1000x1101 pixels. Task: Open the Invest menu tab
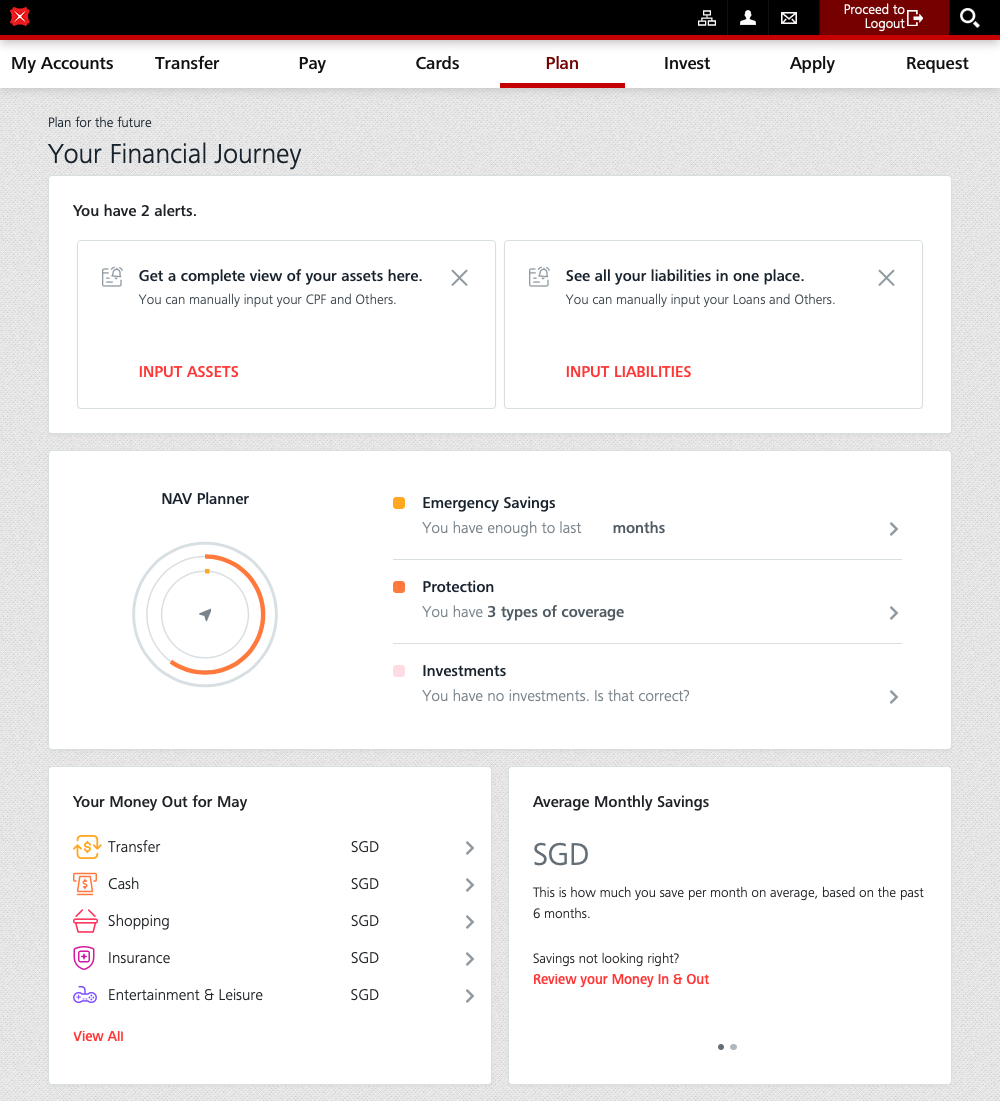(687, 63)
